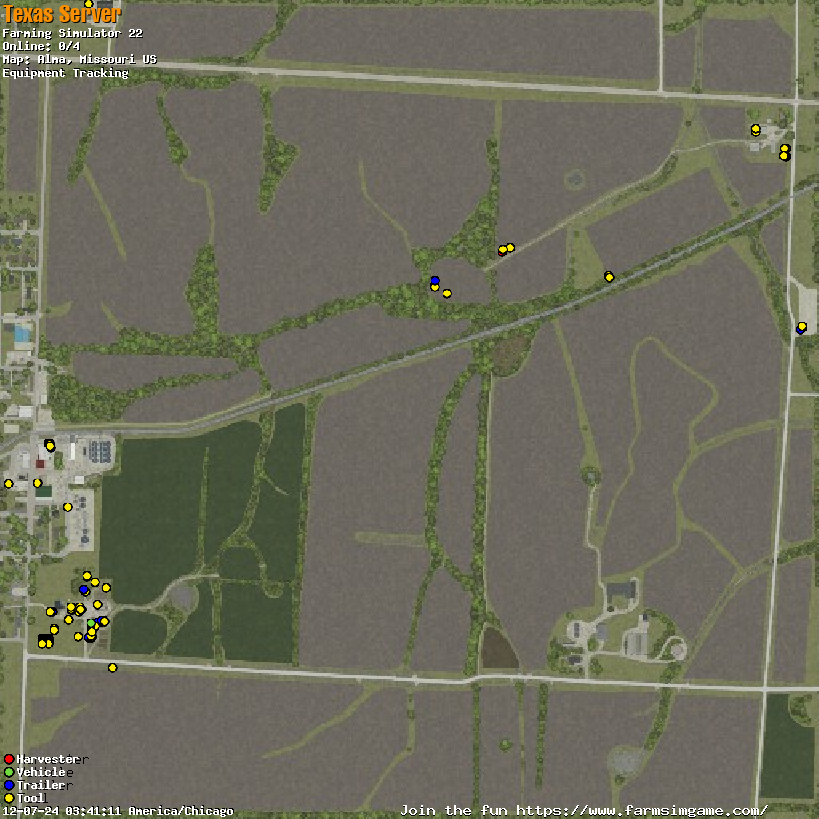This screenshot has width=819, height=819.
Task: Click the green Vehicle legend dot
Action: point(9,772)
